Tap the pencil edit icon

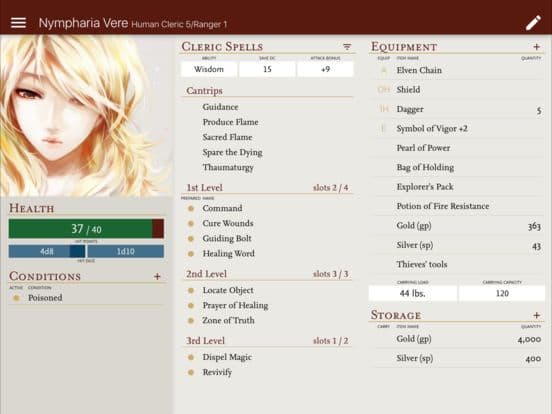[x=533, y=23]
